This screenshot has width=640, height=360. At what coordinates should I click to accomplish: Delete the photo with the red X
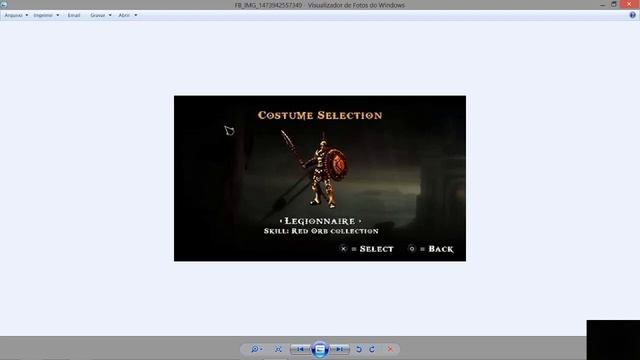(x=390, y=349)
